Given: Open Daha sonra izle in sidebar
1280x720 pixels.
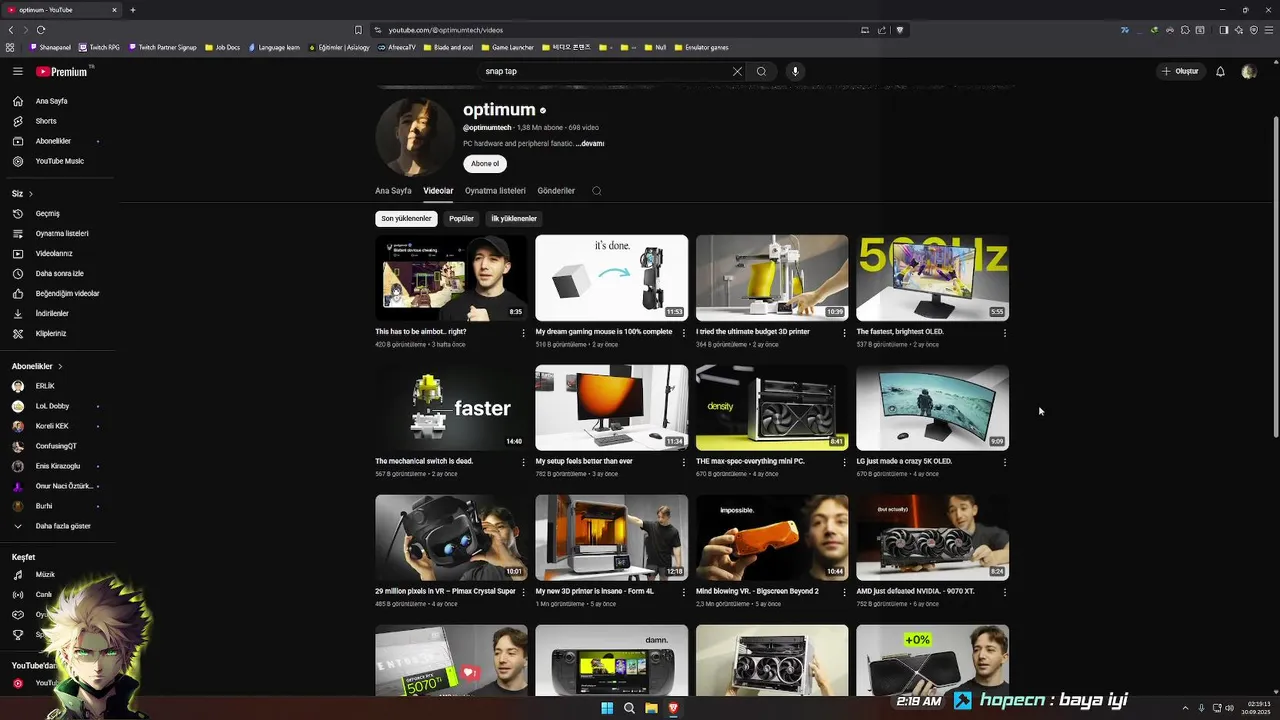Looking at the screenshot, I should point(60,273).
